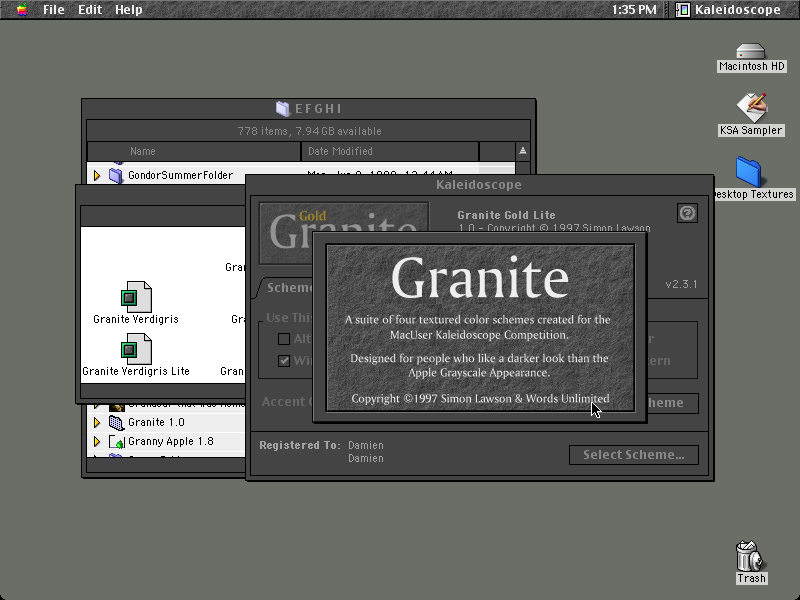Screen dimensions: 800x600
Task: Select the Granite Verdigris file icon
Action: pos(136,296)
